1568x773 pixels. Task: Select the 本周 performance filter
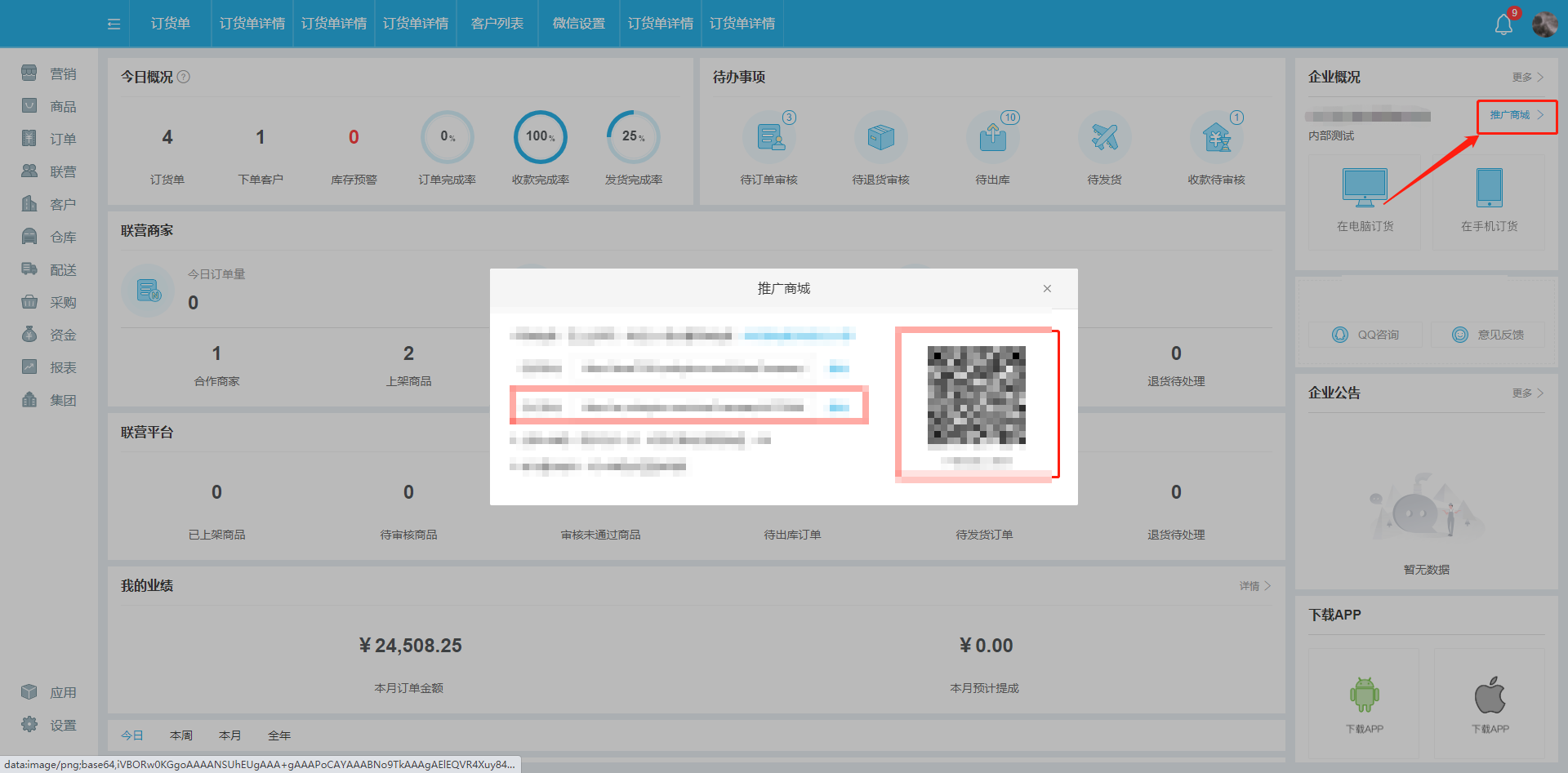181,735
